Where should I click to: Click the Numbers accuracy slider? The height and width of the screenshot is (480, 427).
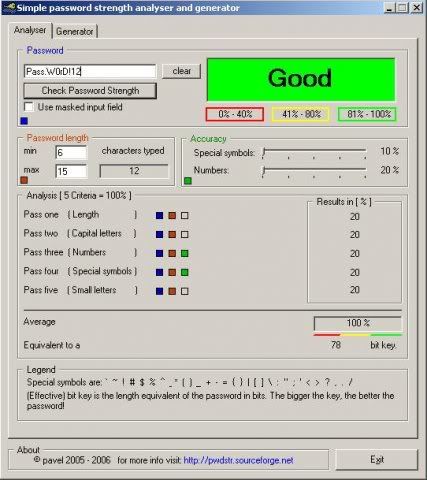[314, 171]
